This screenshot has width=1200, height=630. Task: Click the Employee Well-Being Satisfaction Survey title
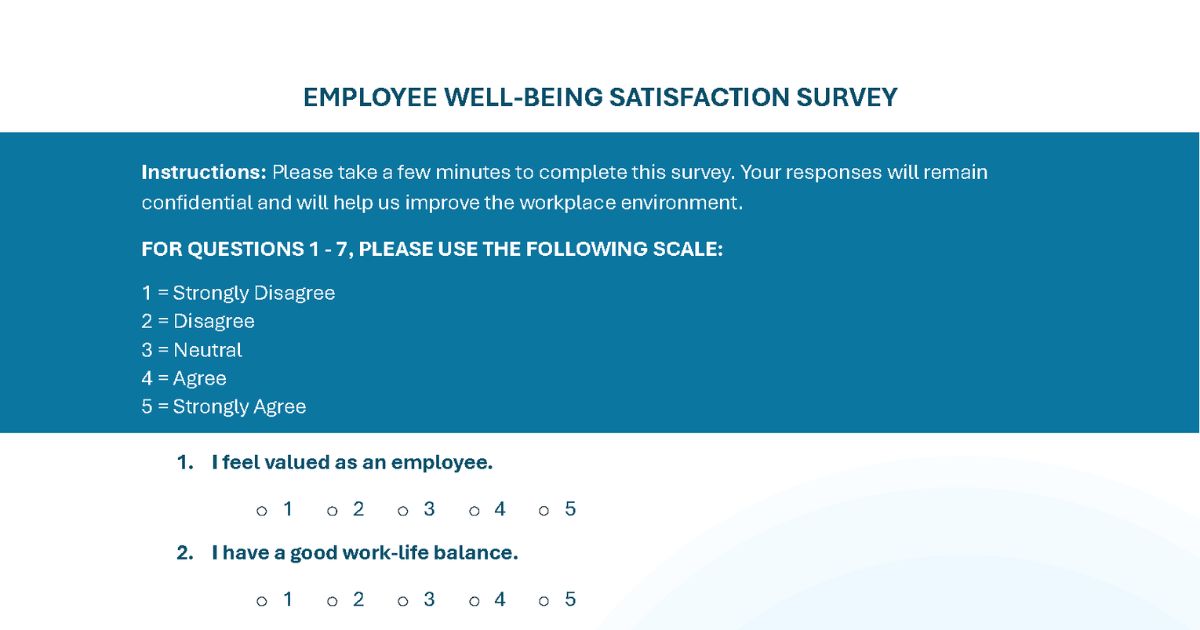click(600, 97)
